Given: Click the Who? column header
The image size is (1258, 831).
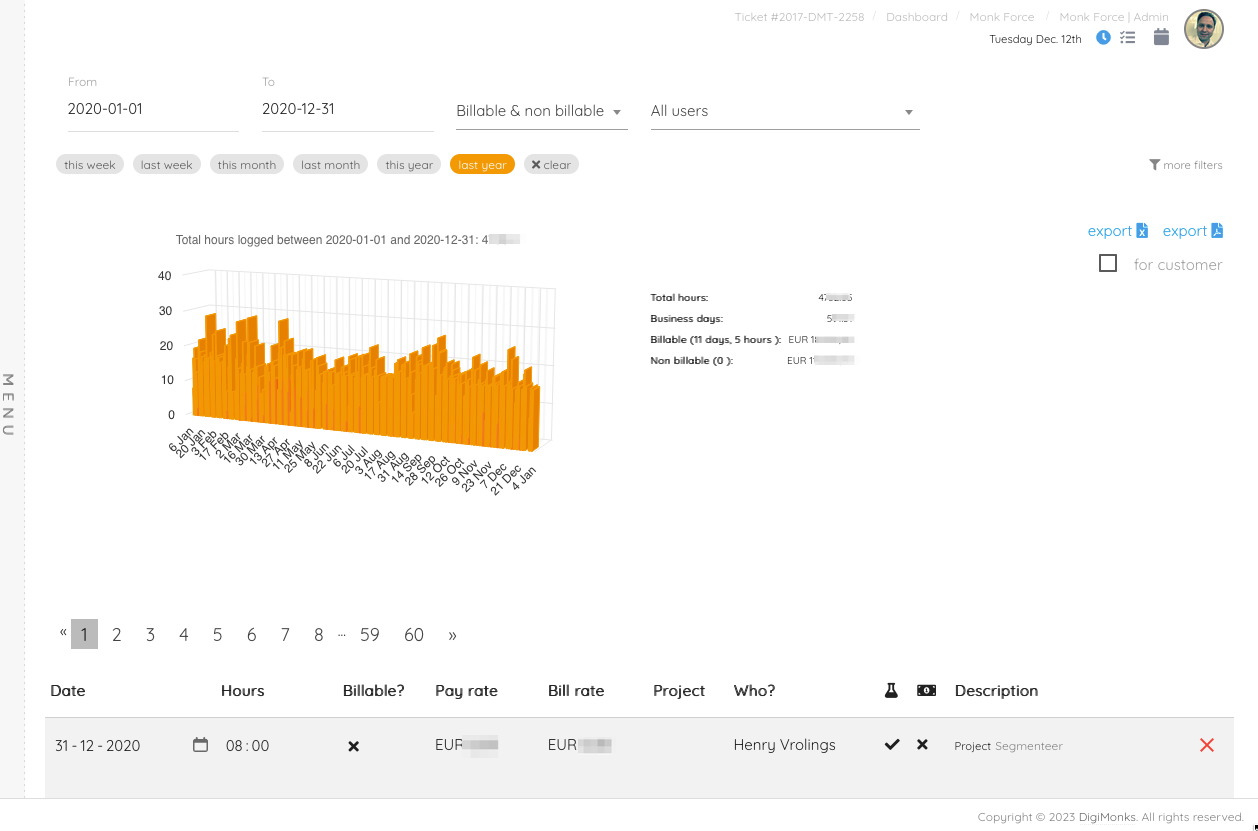Looking at the screenshot, I should (x=754, y=691).
